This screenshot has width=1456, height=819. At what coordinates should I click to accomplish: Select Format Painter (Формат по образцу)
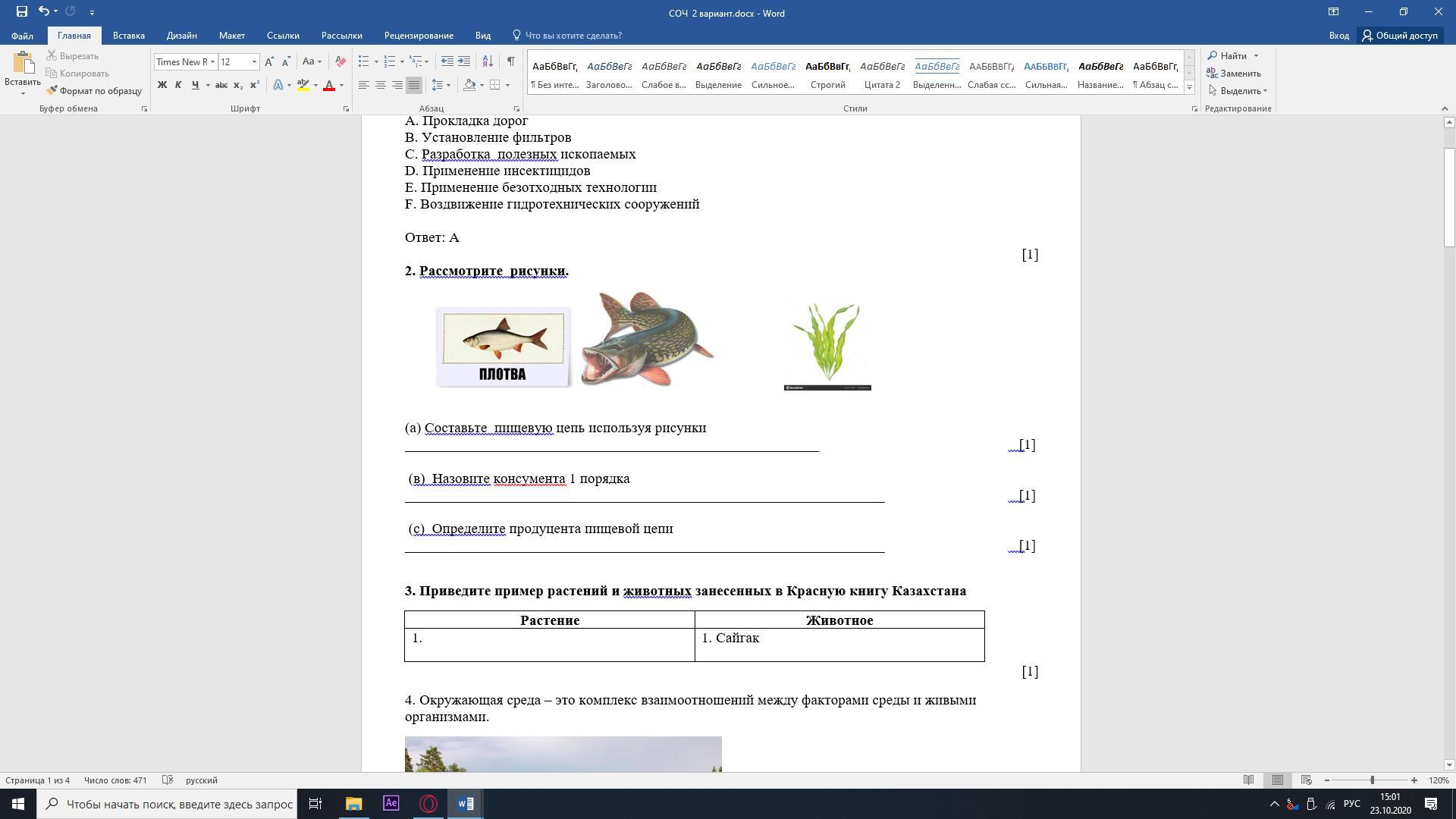tap(94, 91)
